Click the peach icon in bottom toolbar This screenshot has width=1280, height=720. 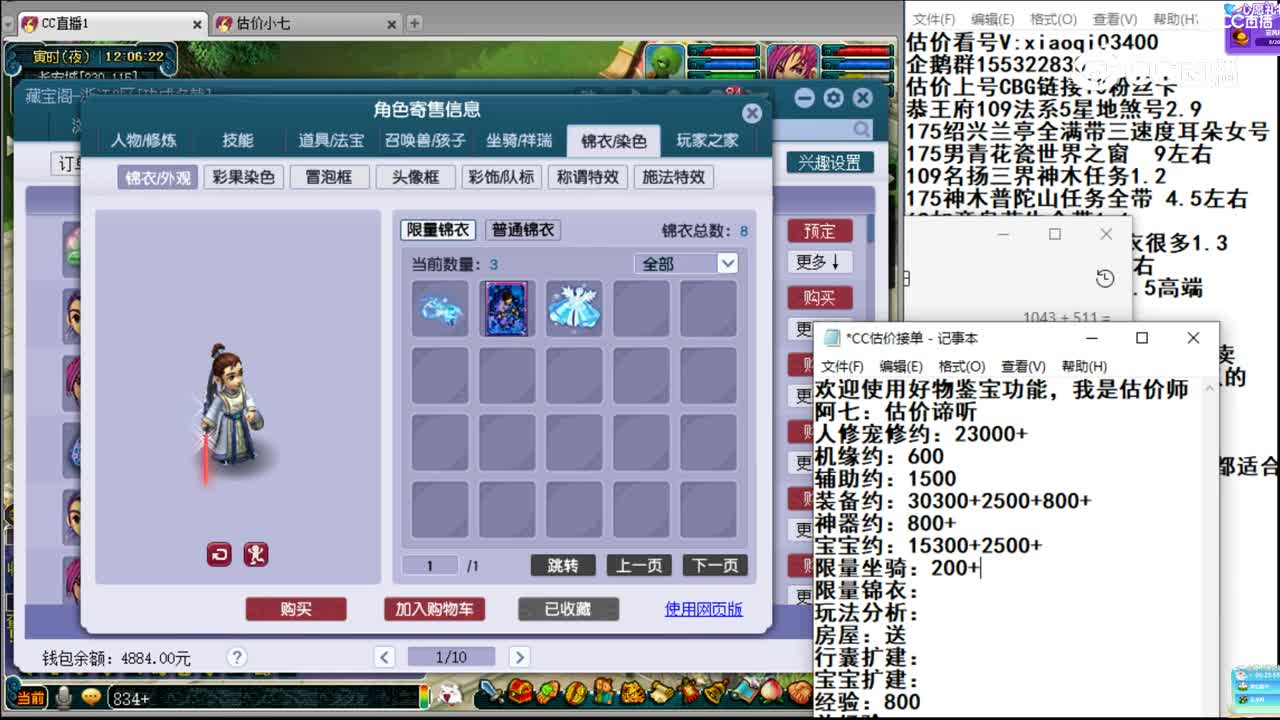[770, 691]
